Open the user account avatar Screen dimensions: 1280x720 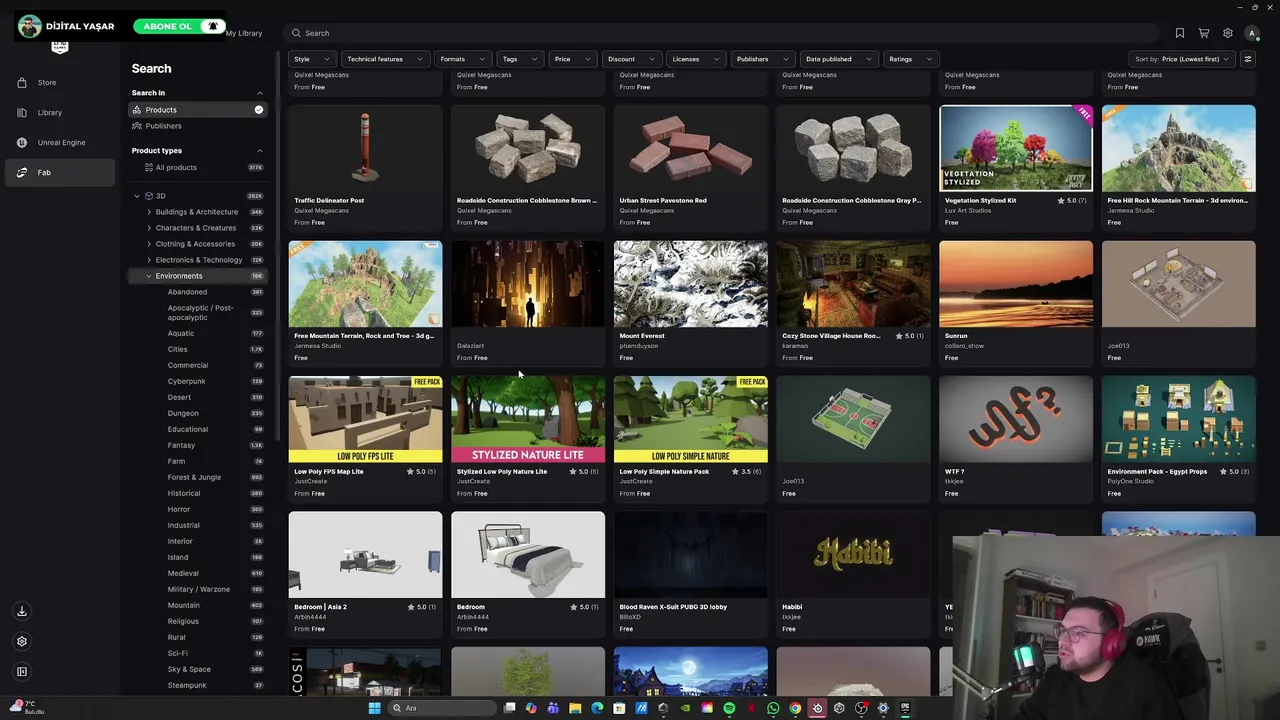click(x=1251, y=33)
